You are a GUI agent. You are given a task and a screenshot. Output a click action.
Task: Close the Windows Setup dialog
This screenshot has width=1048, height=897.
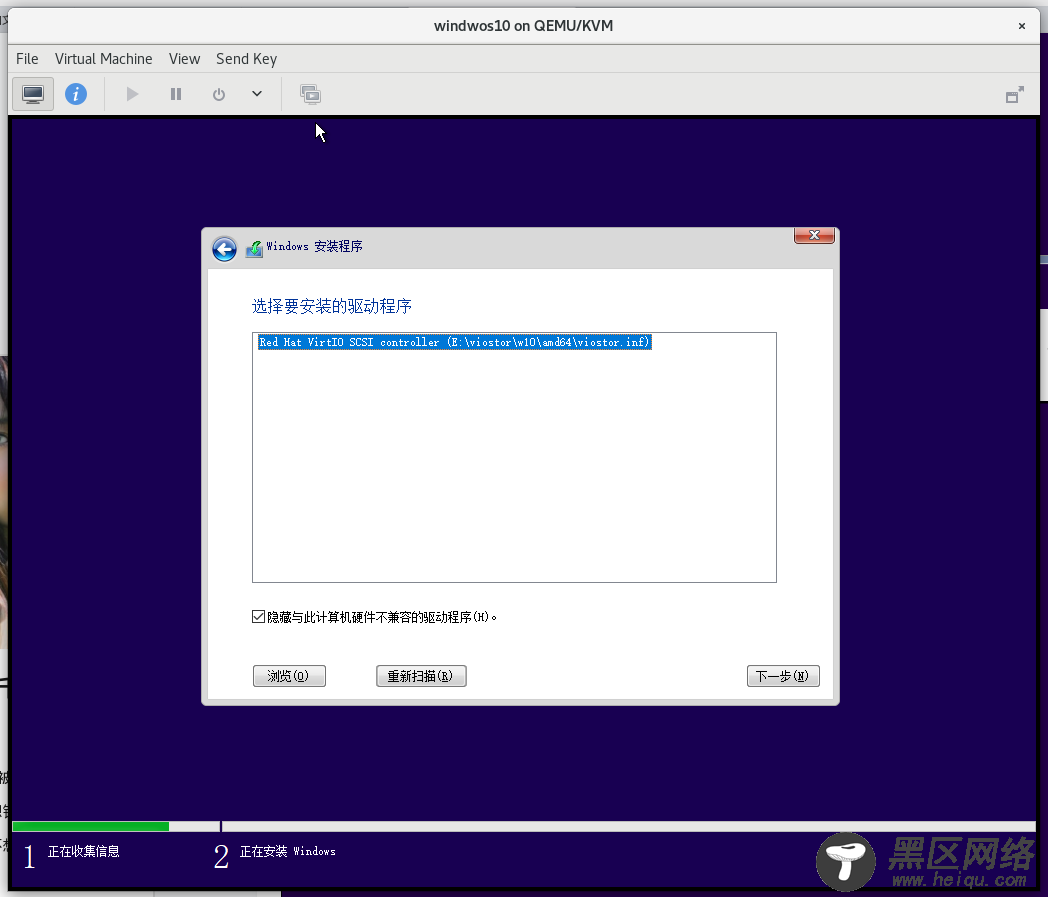[814, 235]
